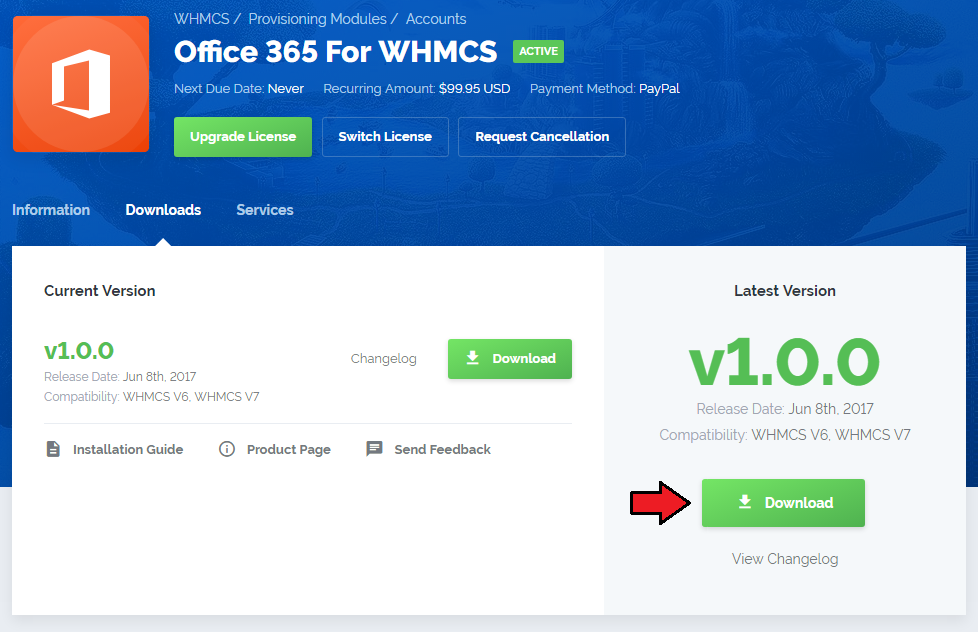Visit the Product Page link
This screenshot has height=632, width=978.
pyautogui.click(x=289, y=449)
